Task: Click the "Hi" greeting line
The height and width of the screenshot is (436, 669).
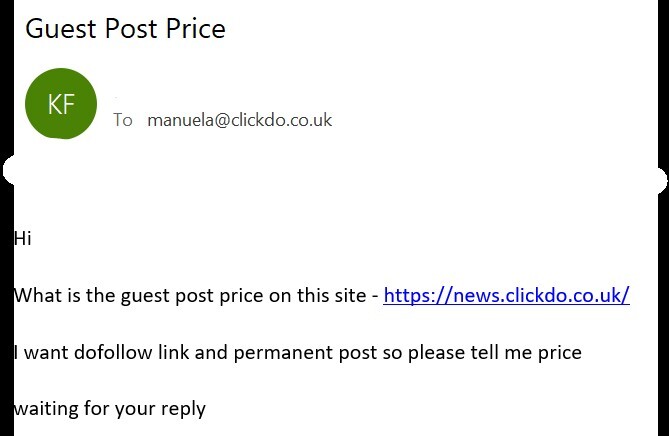Action: click(23, 238)
